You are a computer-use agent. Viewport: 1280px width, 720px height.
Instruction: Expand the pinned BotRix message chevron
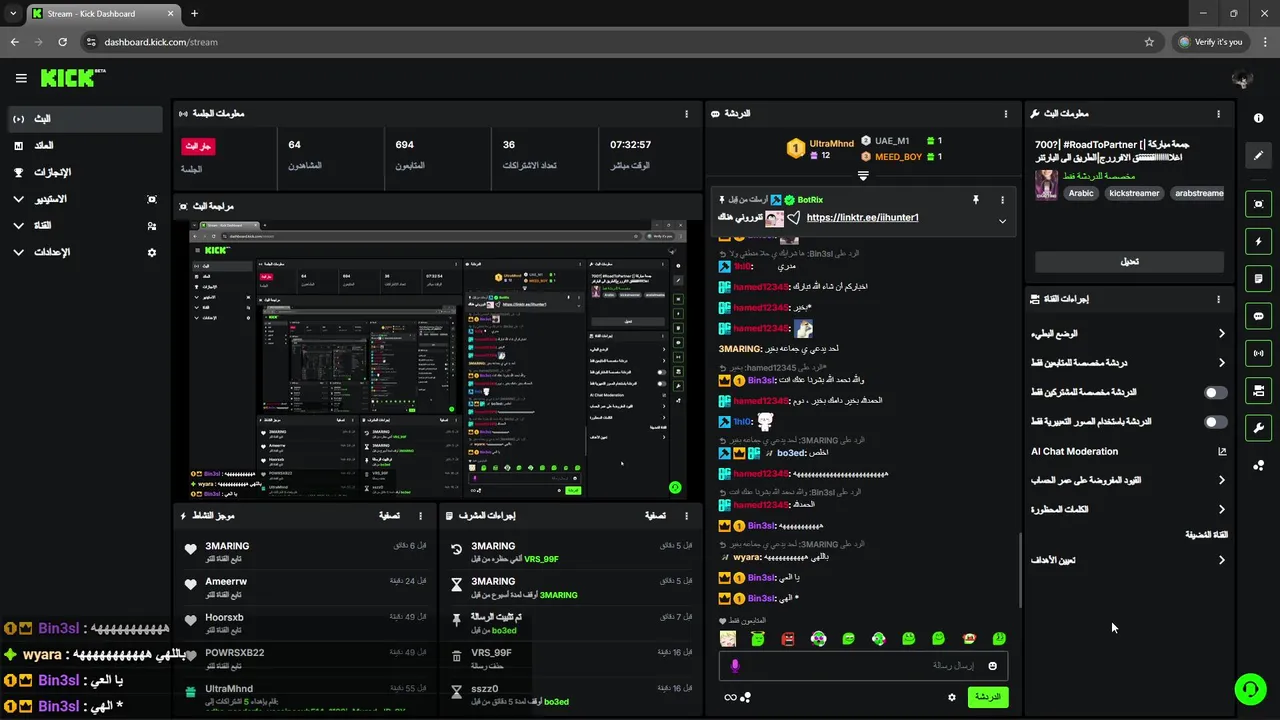(x=1002, y=221)
